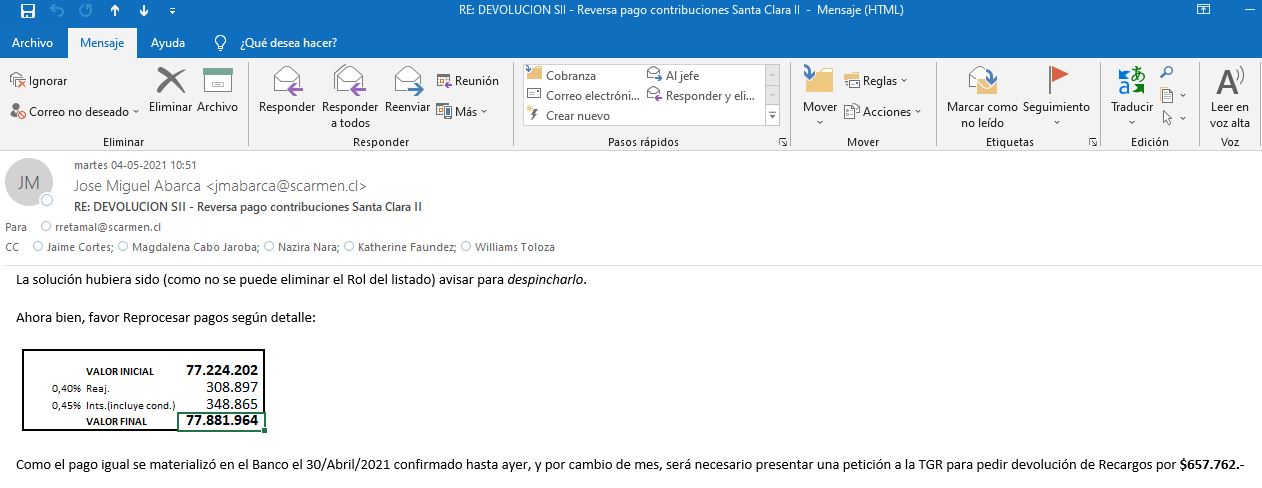
Task: Click the presence indicator next to Jaime Cortes
Action: point(38,247)
